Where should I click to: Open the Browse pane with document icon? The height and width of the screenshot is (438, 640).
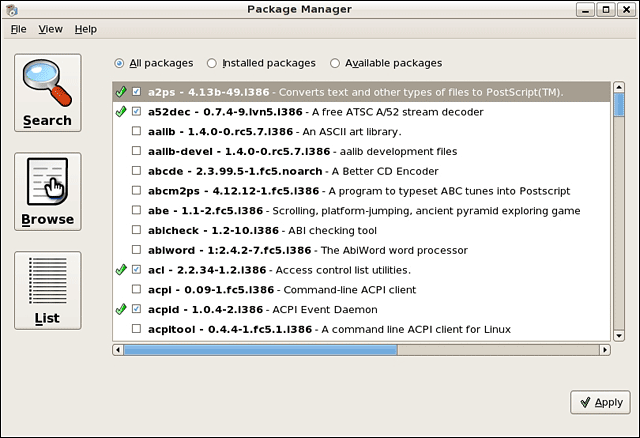click(48, 191)
